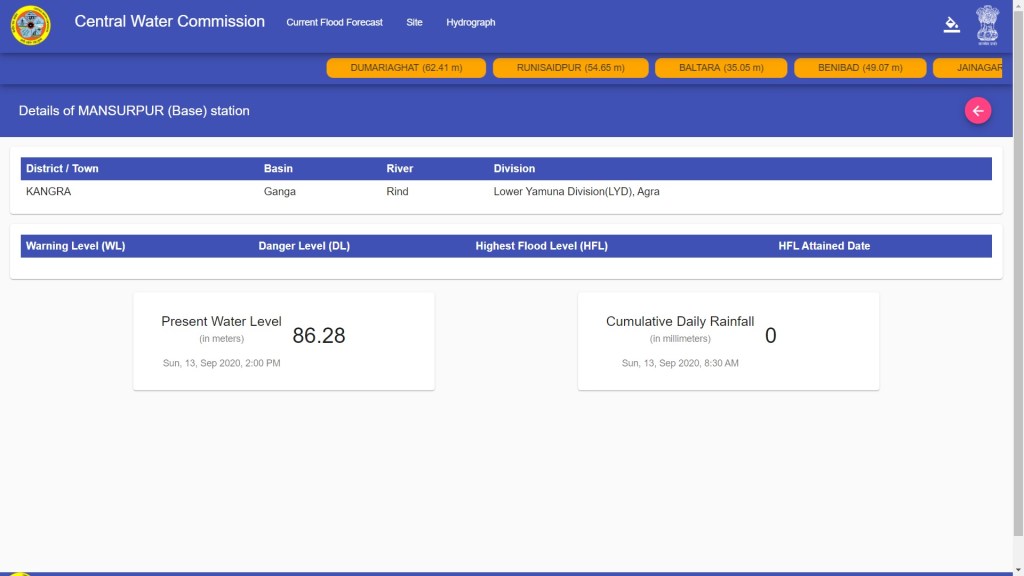Click the Warning Level (WL) column header
The width and height of the screenshot is (1024, 576).
75,246
